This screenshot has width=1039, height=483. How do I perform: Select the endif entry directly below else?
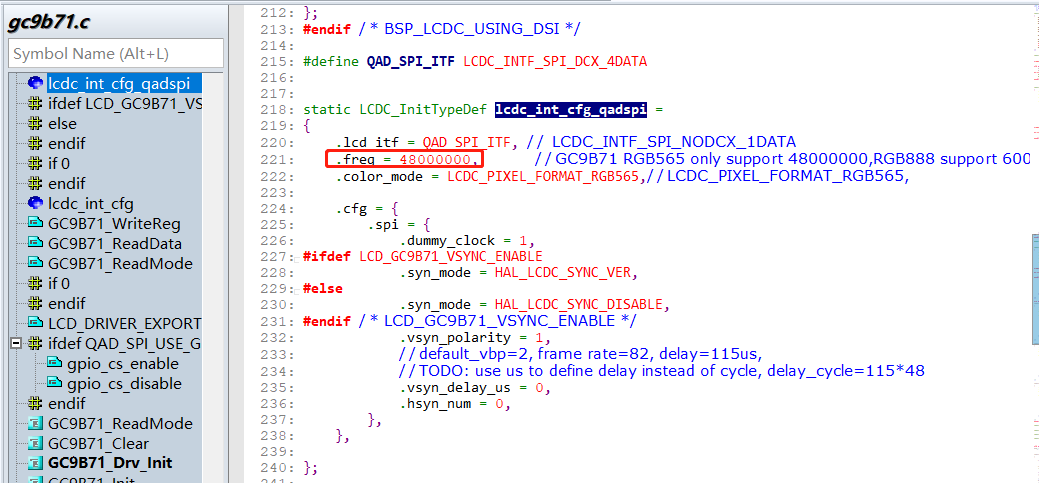pyautogui.click(x=66, y=144)
